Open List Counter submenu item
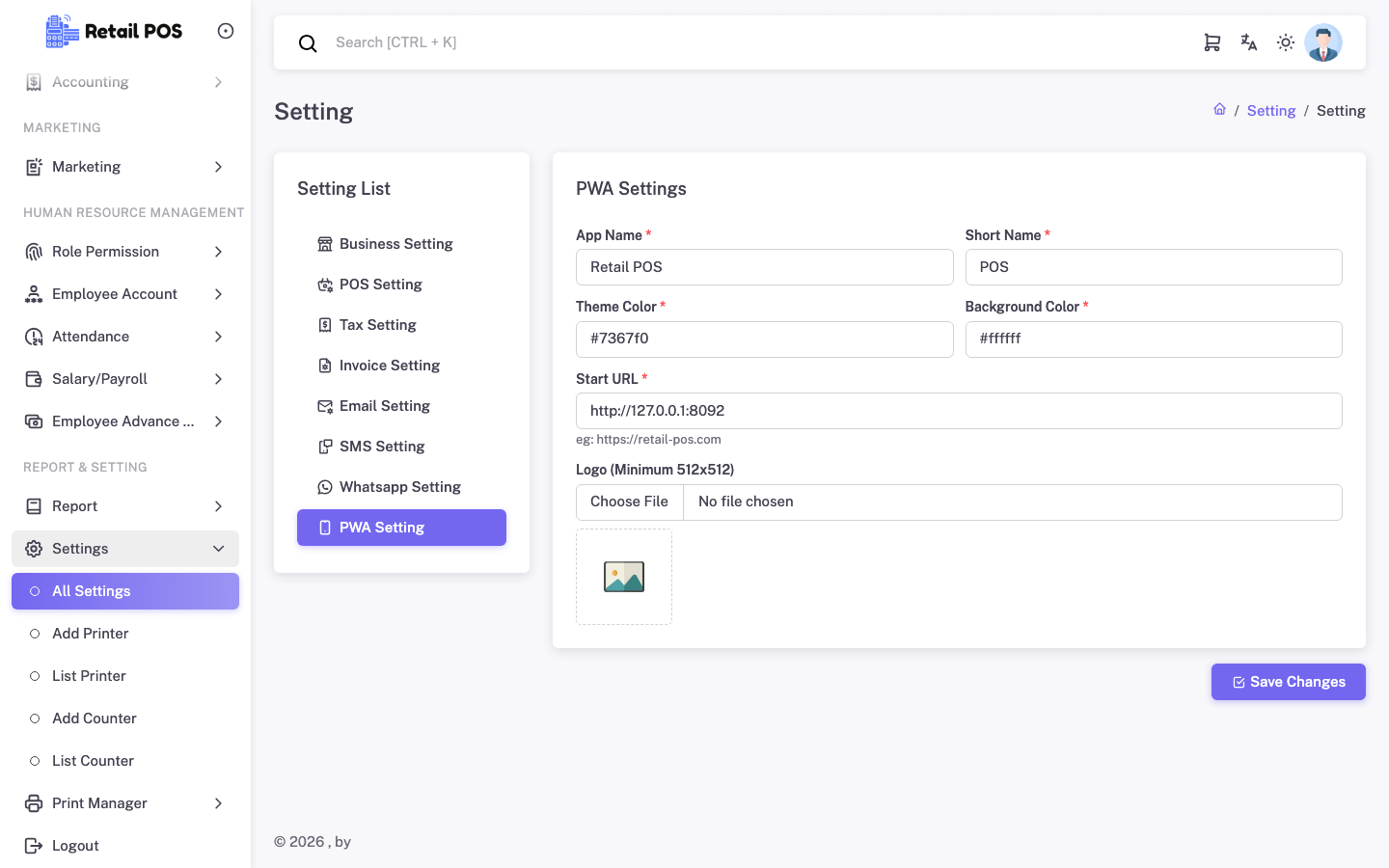Image resolution: width=1389 pixels, height=868 pixels. (x=125, y=761)
